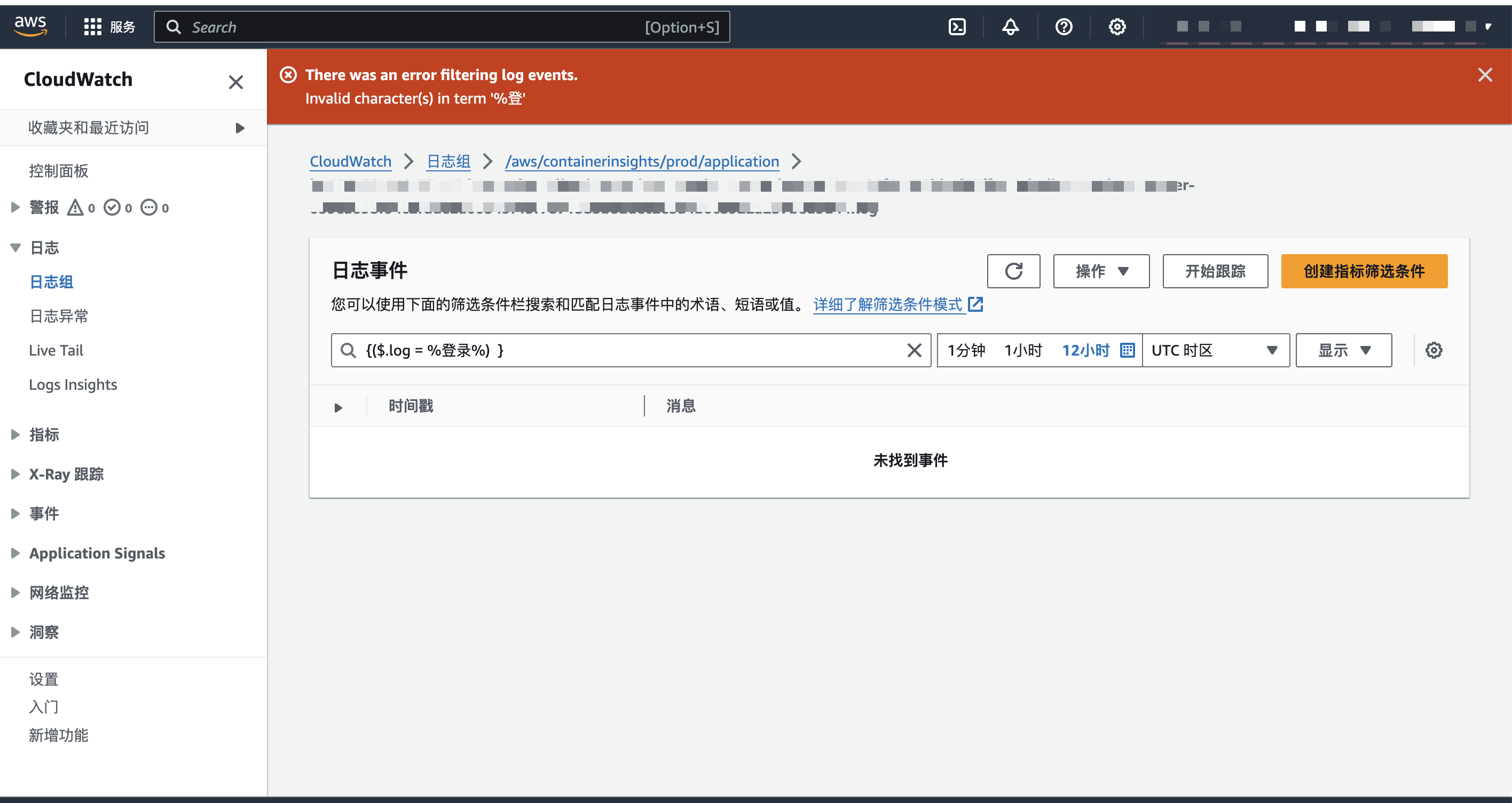This screenshot has height=803, width=1512.
Task: Open 入门 in the sidebar
Action: coord(44,707)
